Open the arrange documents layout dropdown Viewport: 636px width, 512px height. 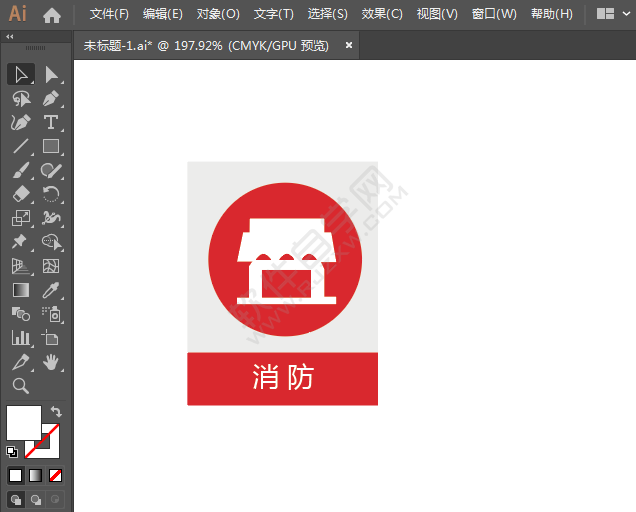click(613, 14)
